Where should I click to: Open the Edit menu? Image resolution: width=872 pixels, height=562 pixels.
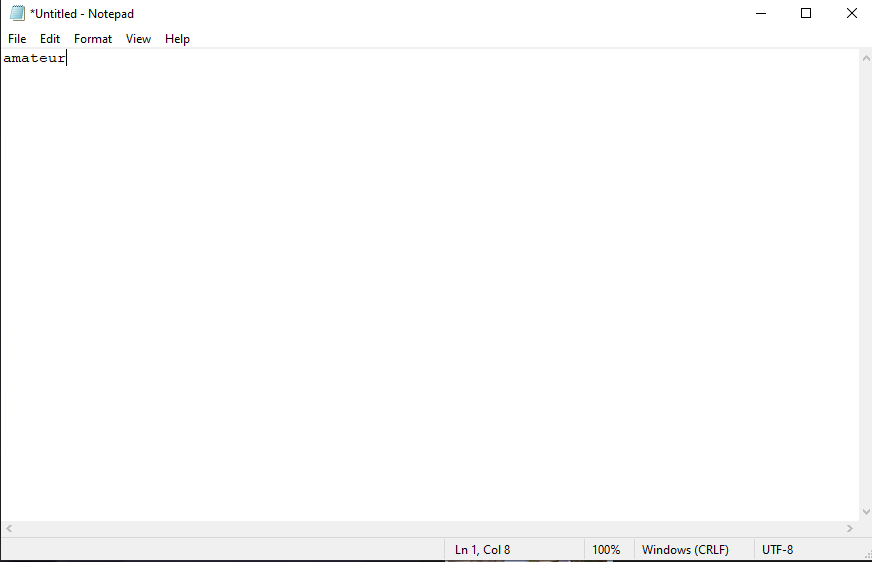click(x=50, y=39)
